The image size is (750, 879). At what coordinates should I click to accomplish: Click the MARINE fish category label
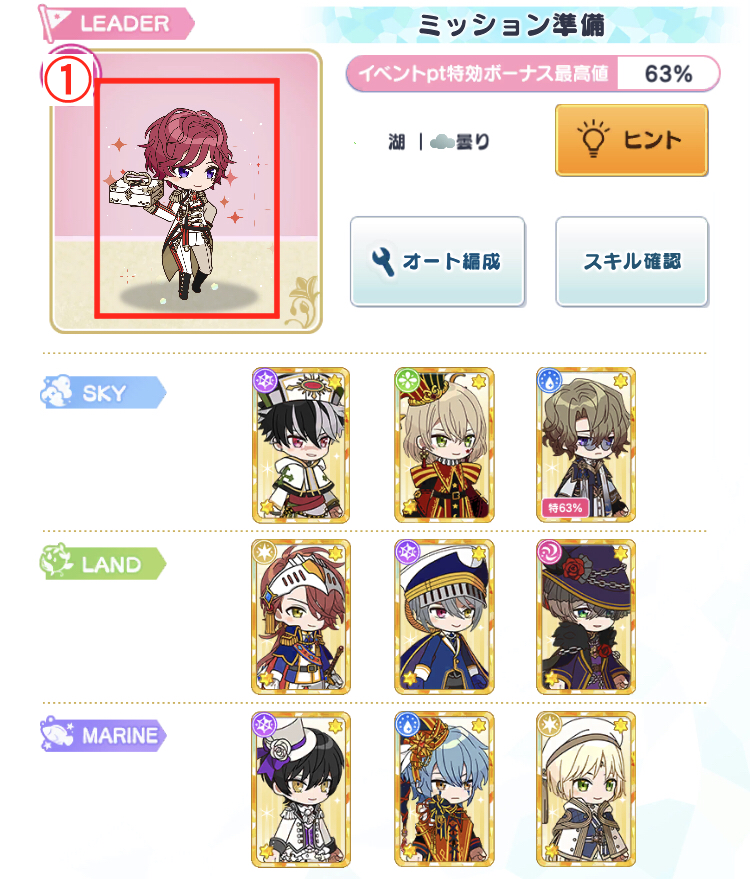pos(103,734)
